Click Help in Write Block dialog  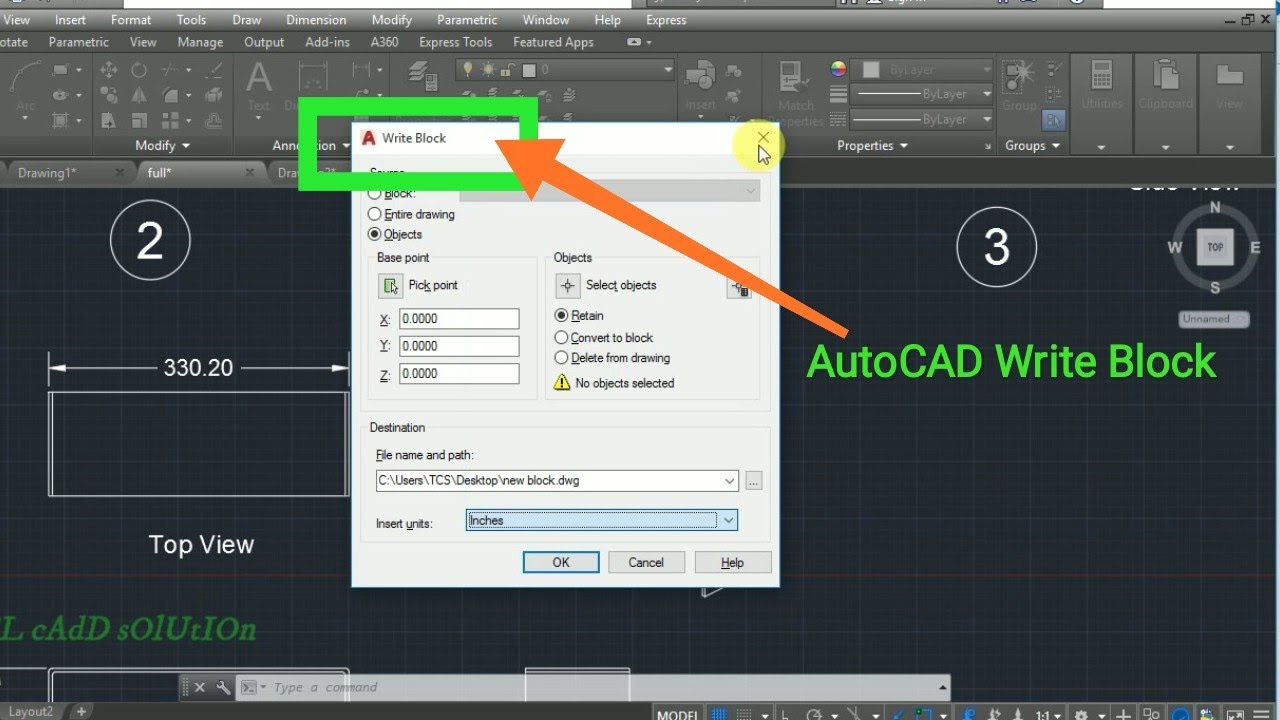[x=732, y=562]
